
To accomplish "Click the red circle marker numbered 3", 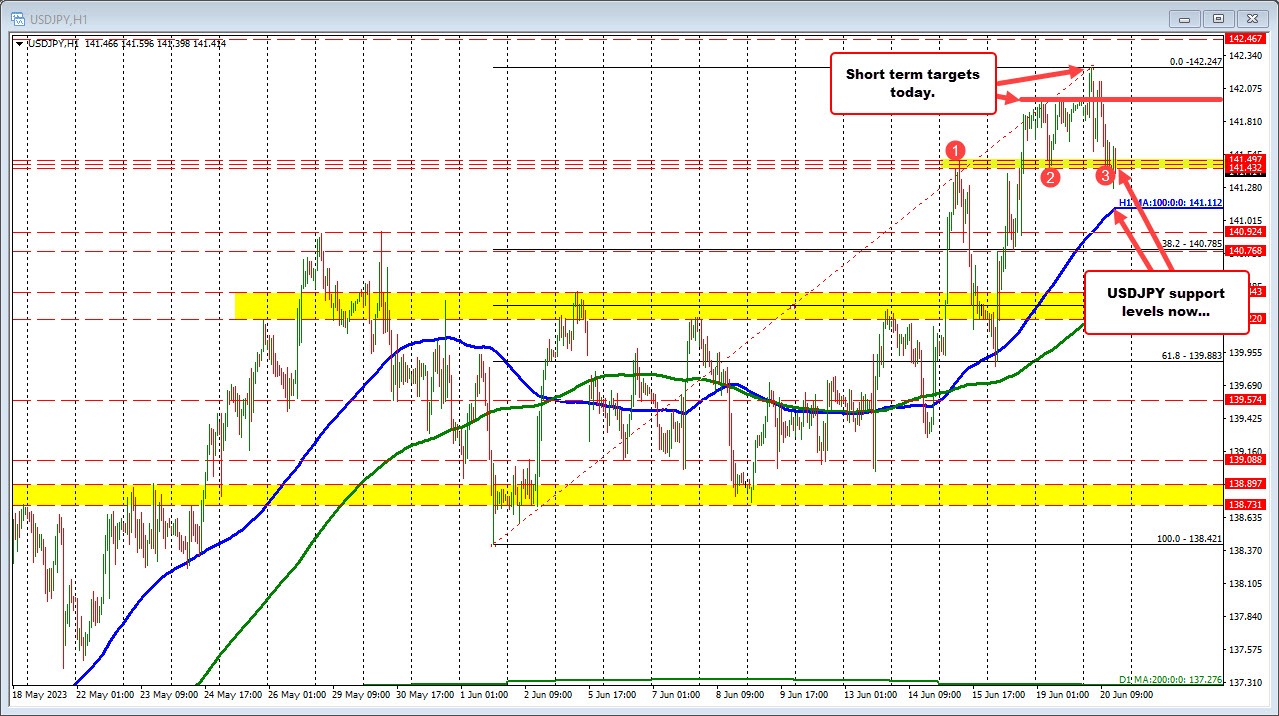I will pyautogui.click(x=1105, y=176).
